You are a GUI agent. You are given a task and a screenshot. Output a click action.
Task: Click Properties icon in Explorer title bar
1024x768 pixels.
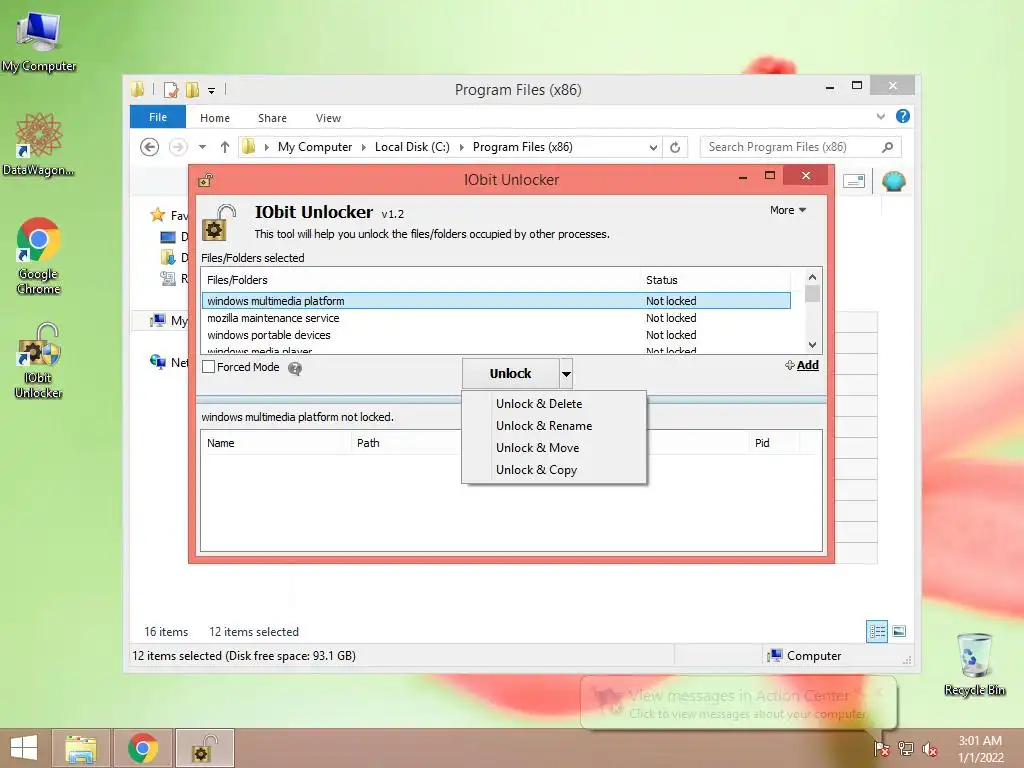[171, 89]
